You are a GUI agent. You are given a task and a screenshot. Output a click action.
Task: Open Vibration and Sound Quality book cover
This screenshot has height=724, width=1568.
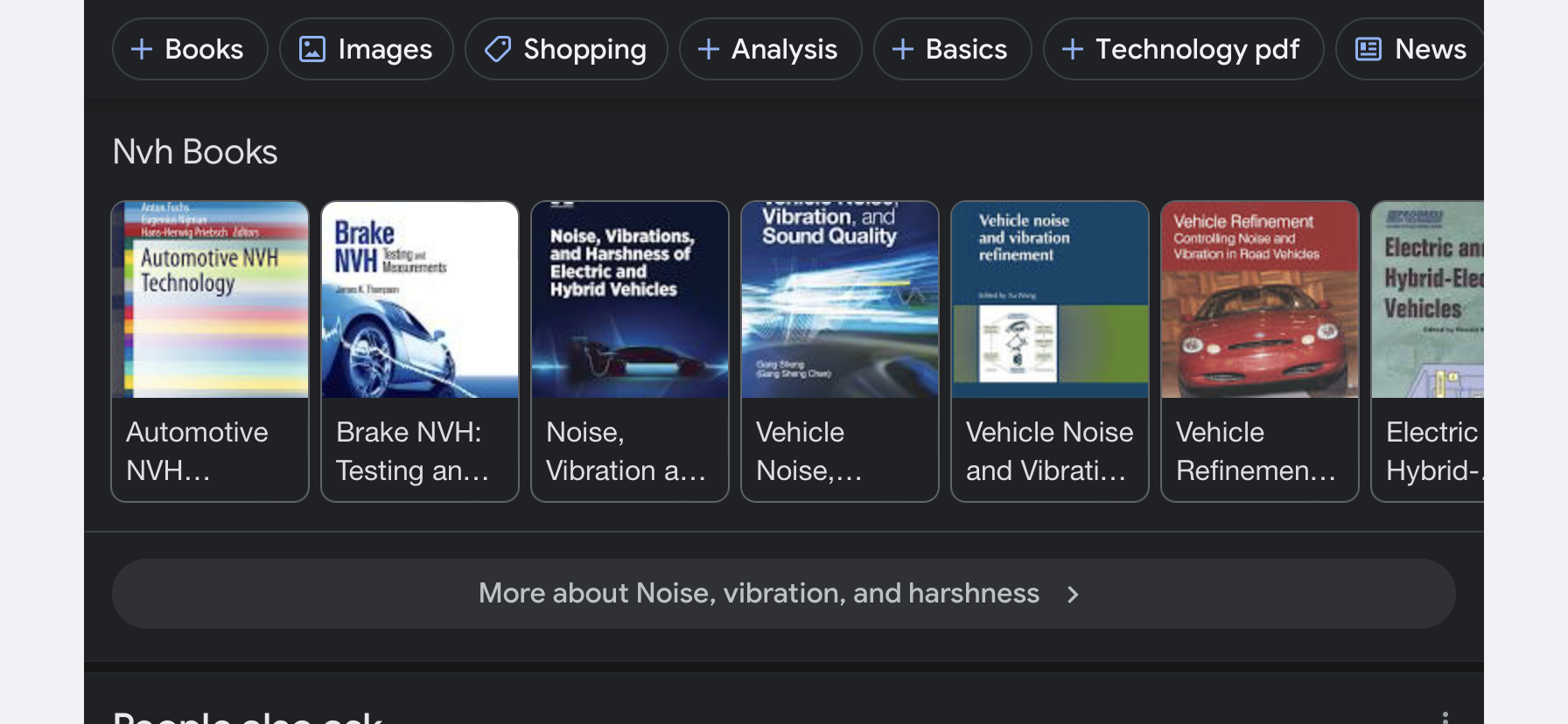point(840,300)
